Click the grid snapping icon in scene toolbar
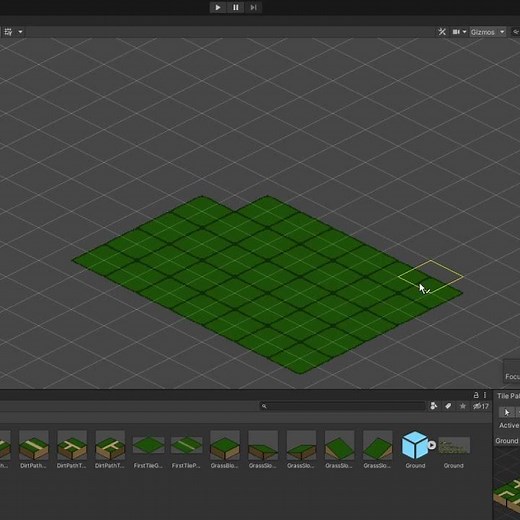520x520 pixels. 8,32
